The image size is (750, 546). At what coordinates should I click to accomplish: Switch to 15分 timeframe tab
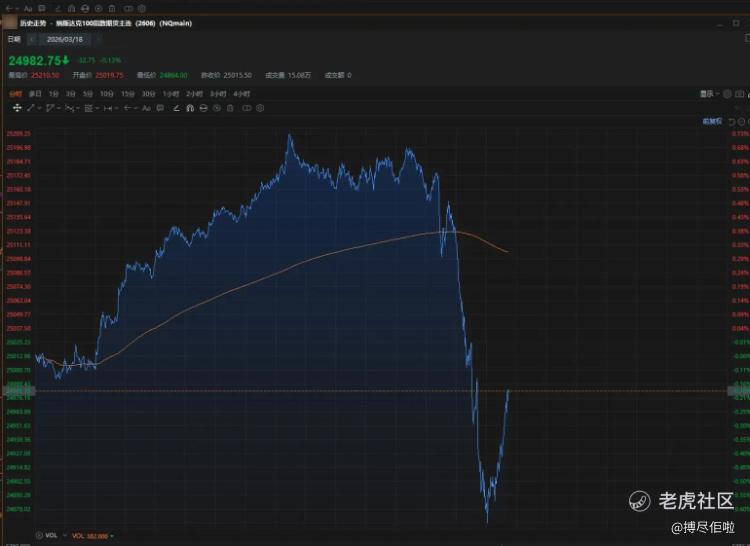point(128,94)
